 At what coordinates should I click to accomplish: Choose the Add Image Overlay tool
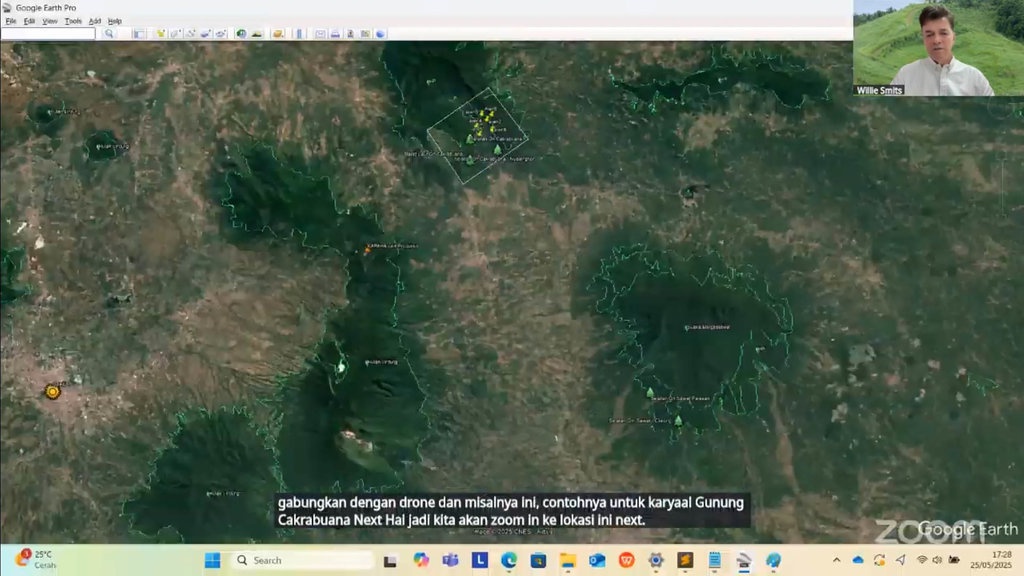pos(205,33)
